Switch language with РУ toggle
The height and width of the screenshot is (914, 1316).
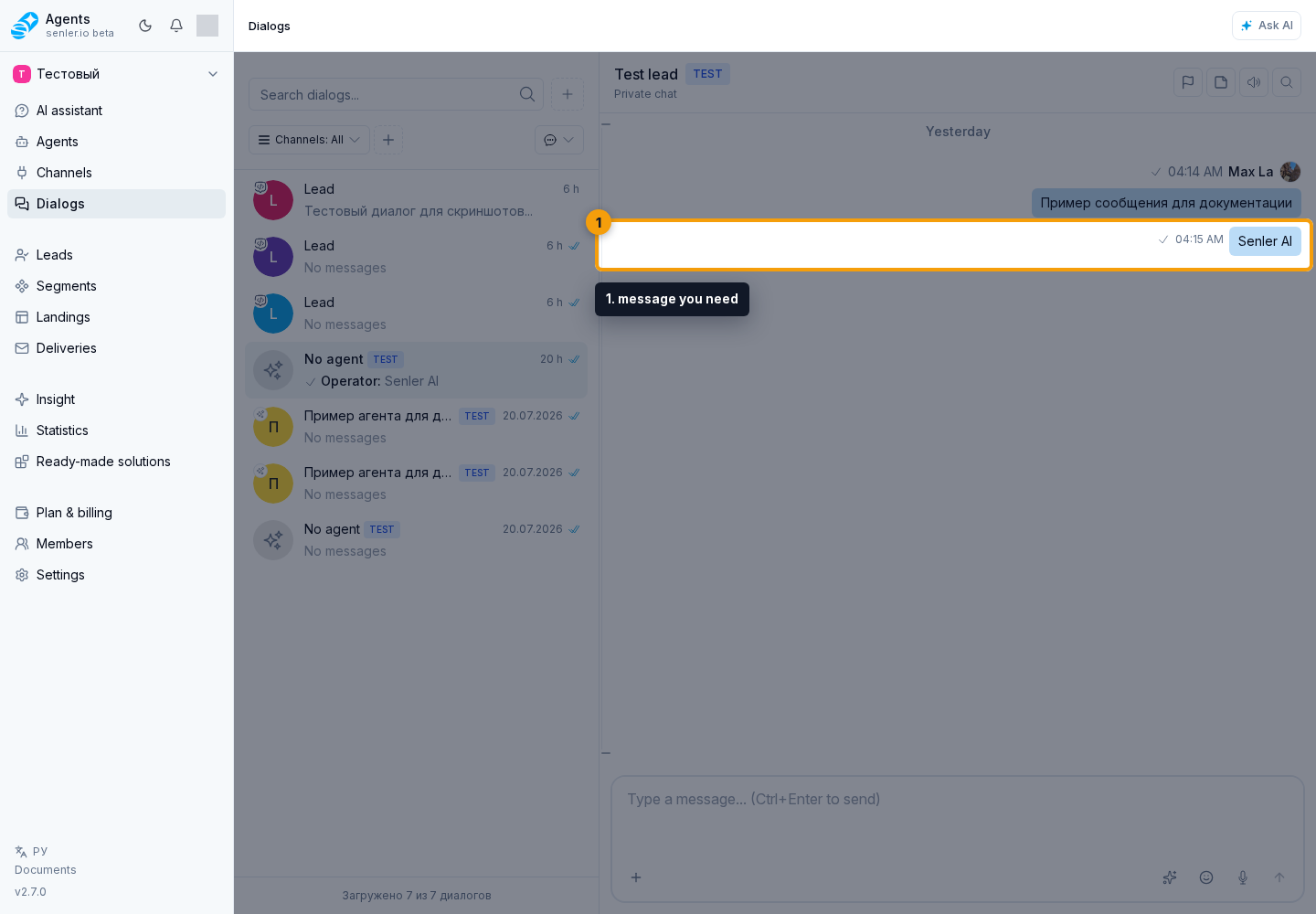click(31, 851)
